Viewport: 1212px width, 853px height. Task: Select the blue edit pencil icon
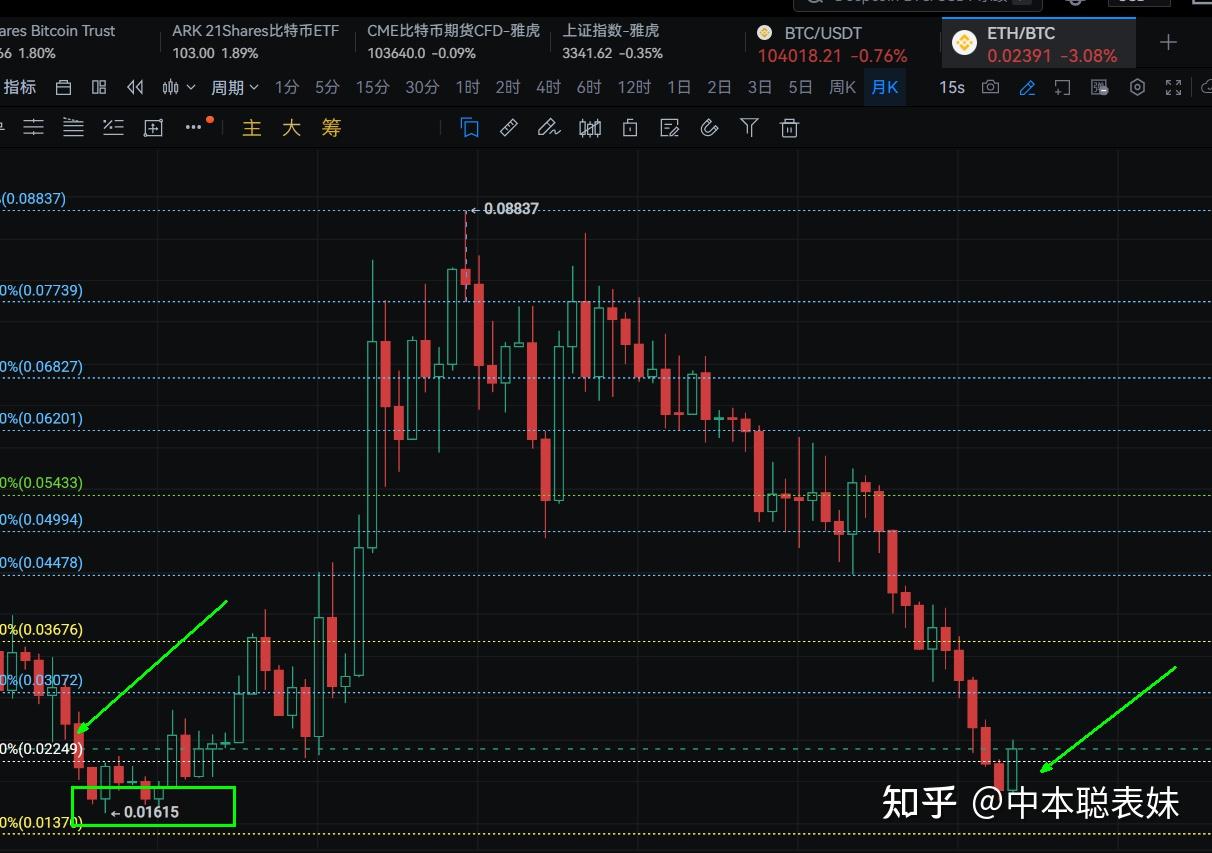1026,87
